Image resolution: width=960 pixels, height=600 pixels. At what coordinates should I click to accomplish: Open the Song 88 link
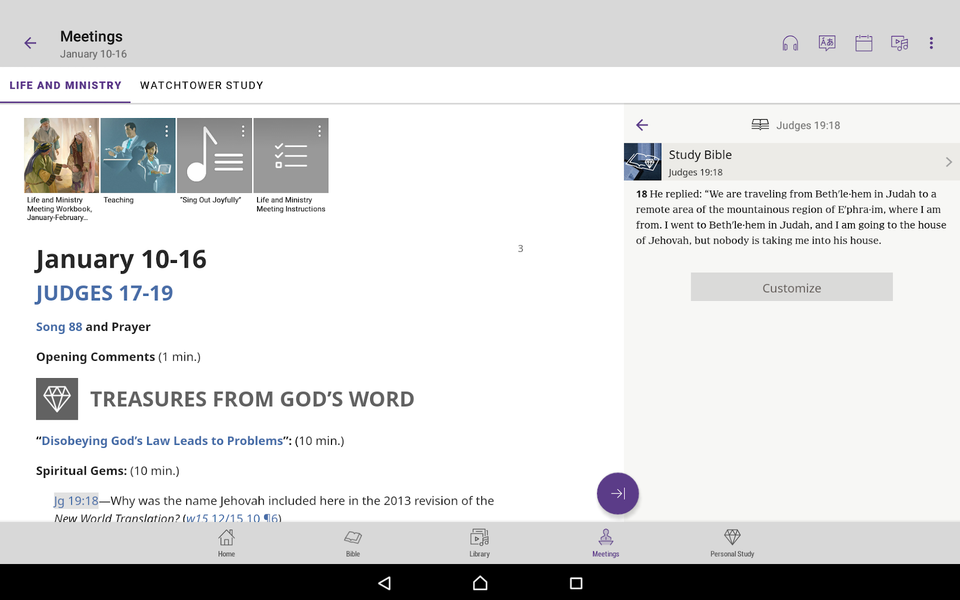(59, 327)
